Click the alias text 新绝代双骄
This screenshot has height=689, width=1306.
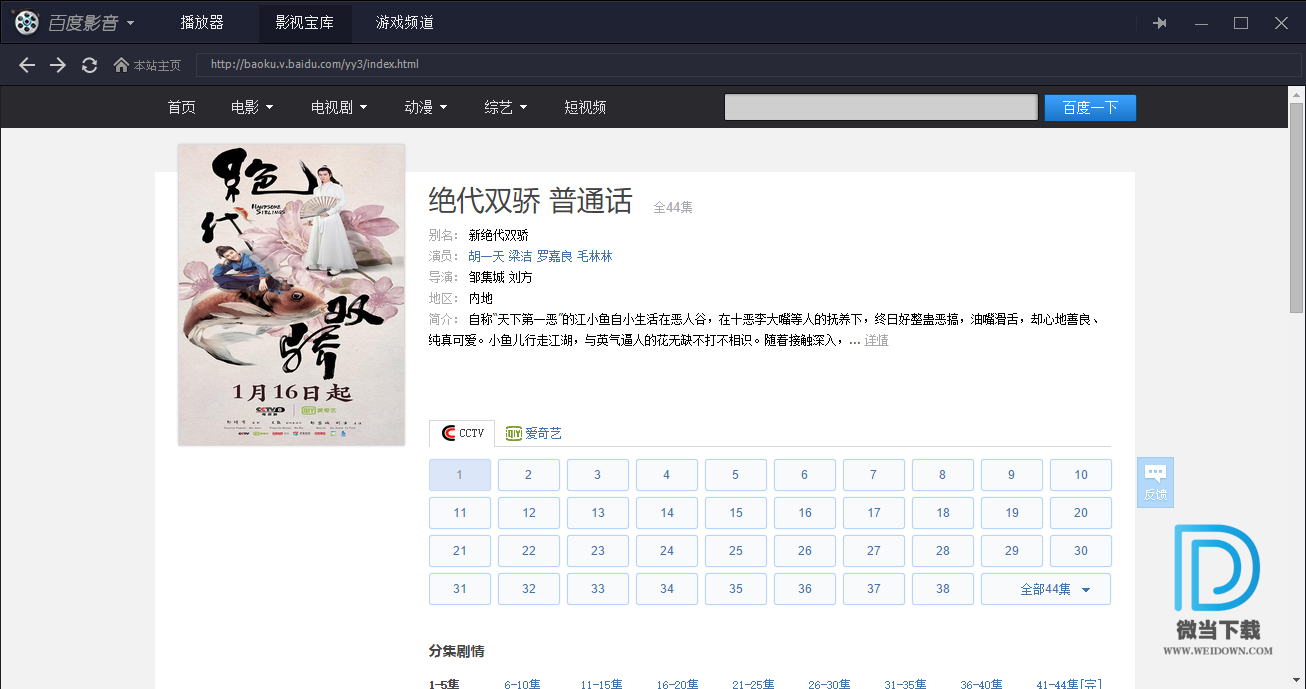pyautogui.click(x=499, y=235)
